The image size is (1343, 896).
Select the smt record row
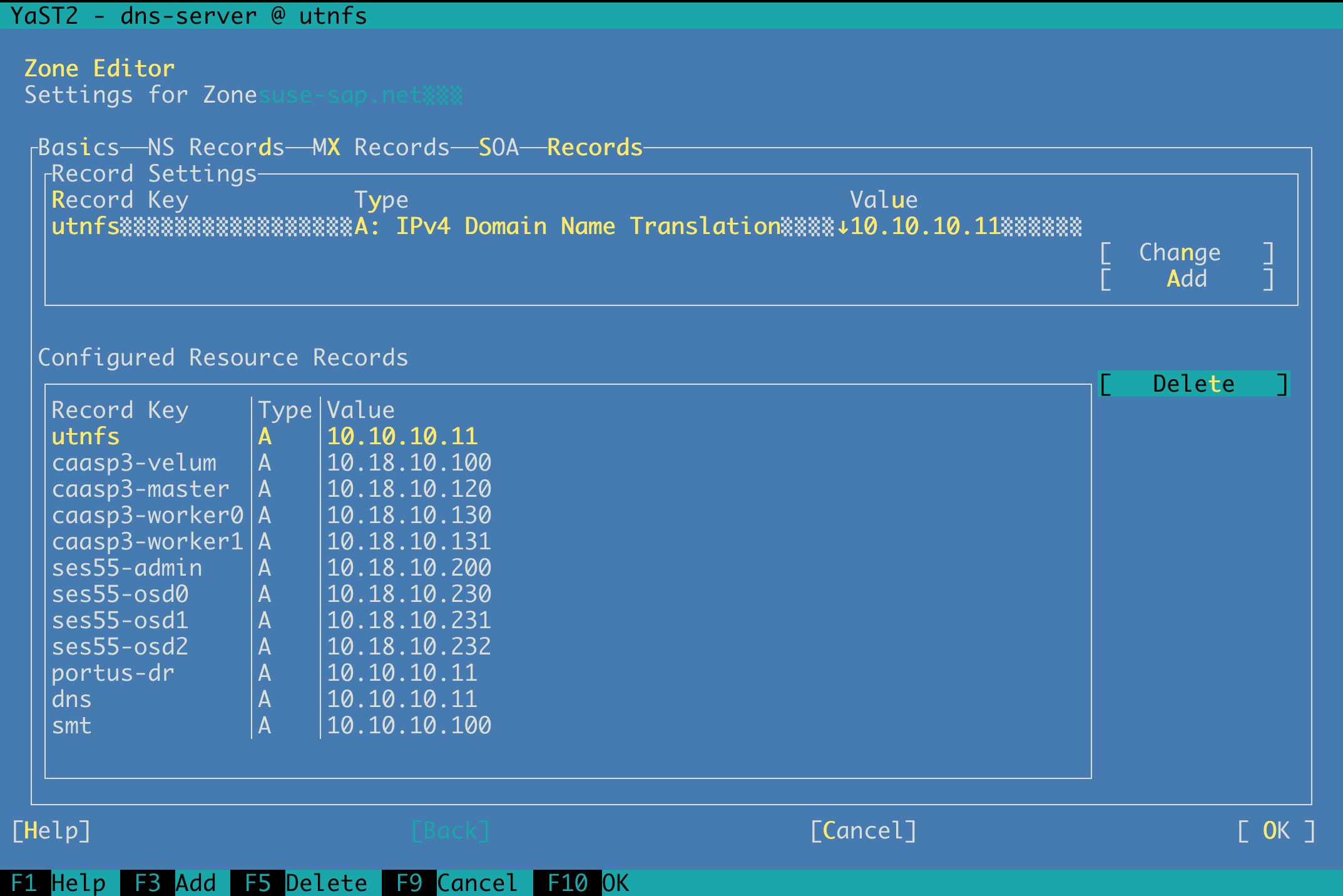coord(71,726)
